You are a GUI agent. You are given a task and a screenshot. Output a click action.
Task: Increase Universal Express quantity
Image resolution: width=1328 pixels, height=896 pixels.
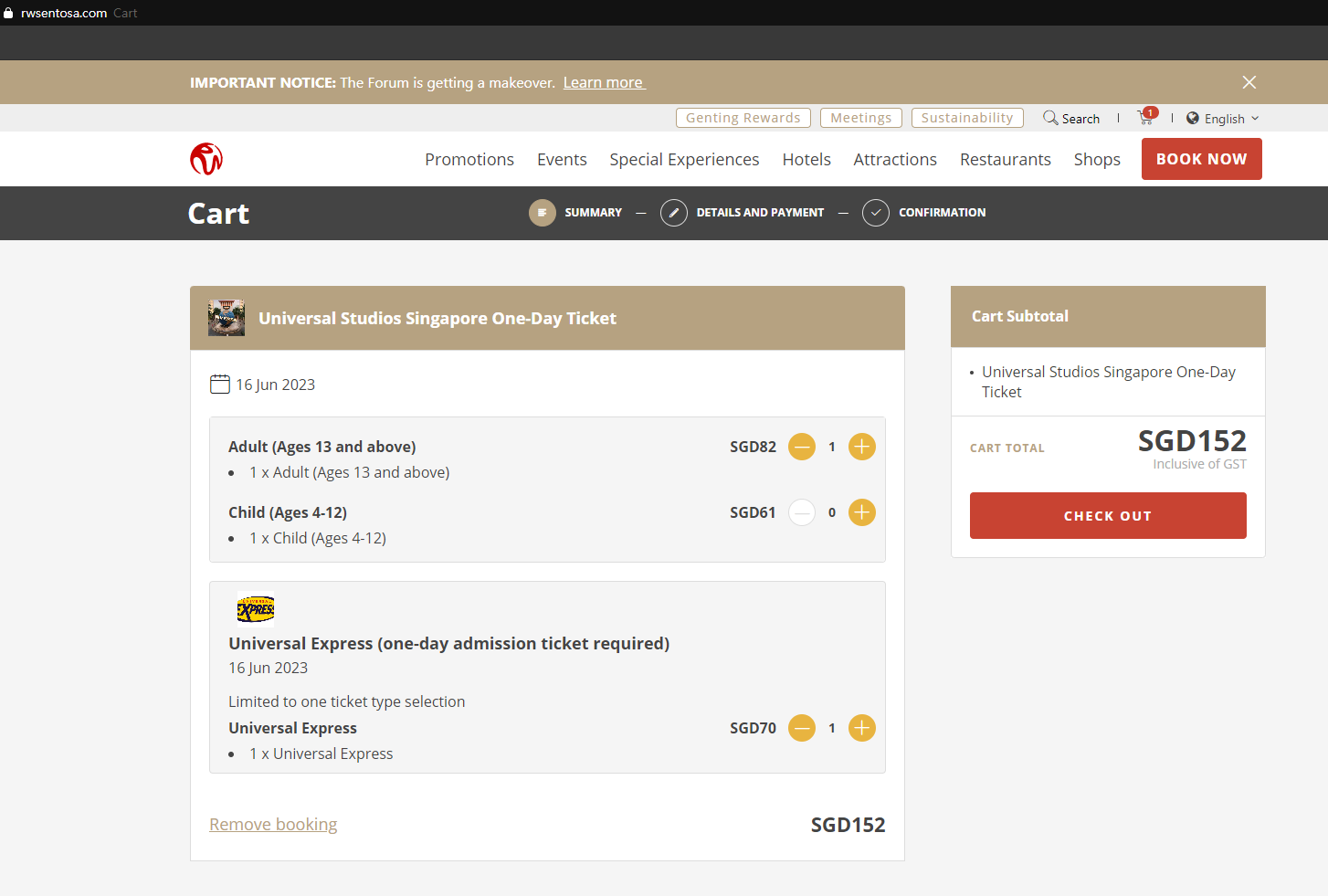862,728
